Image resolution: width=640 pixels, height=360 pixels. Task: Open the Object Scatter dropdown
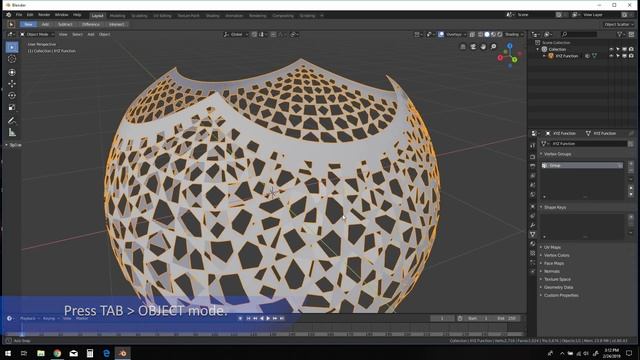click(x=619, y=24)
